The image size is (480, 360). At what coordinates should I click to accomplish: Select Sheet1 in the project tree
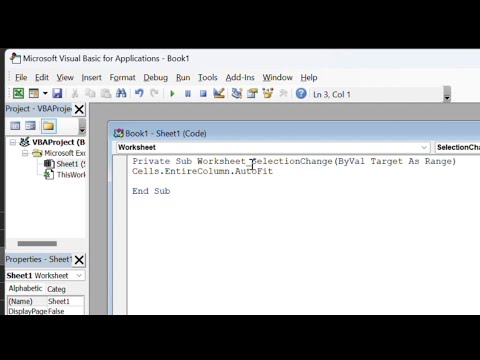71,164
